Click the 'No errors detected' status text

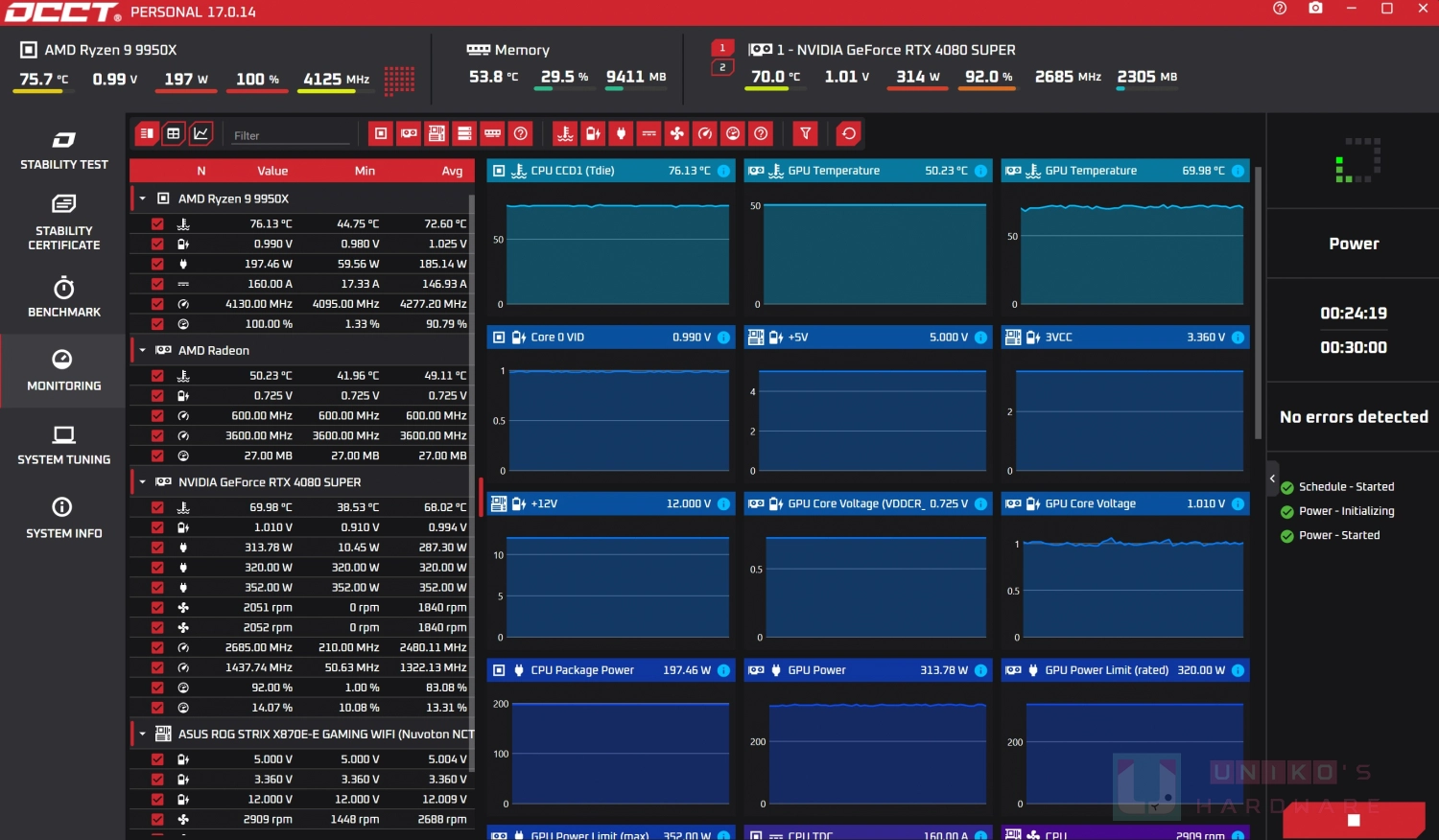(1354, 417)
